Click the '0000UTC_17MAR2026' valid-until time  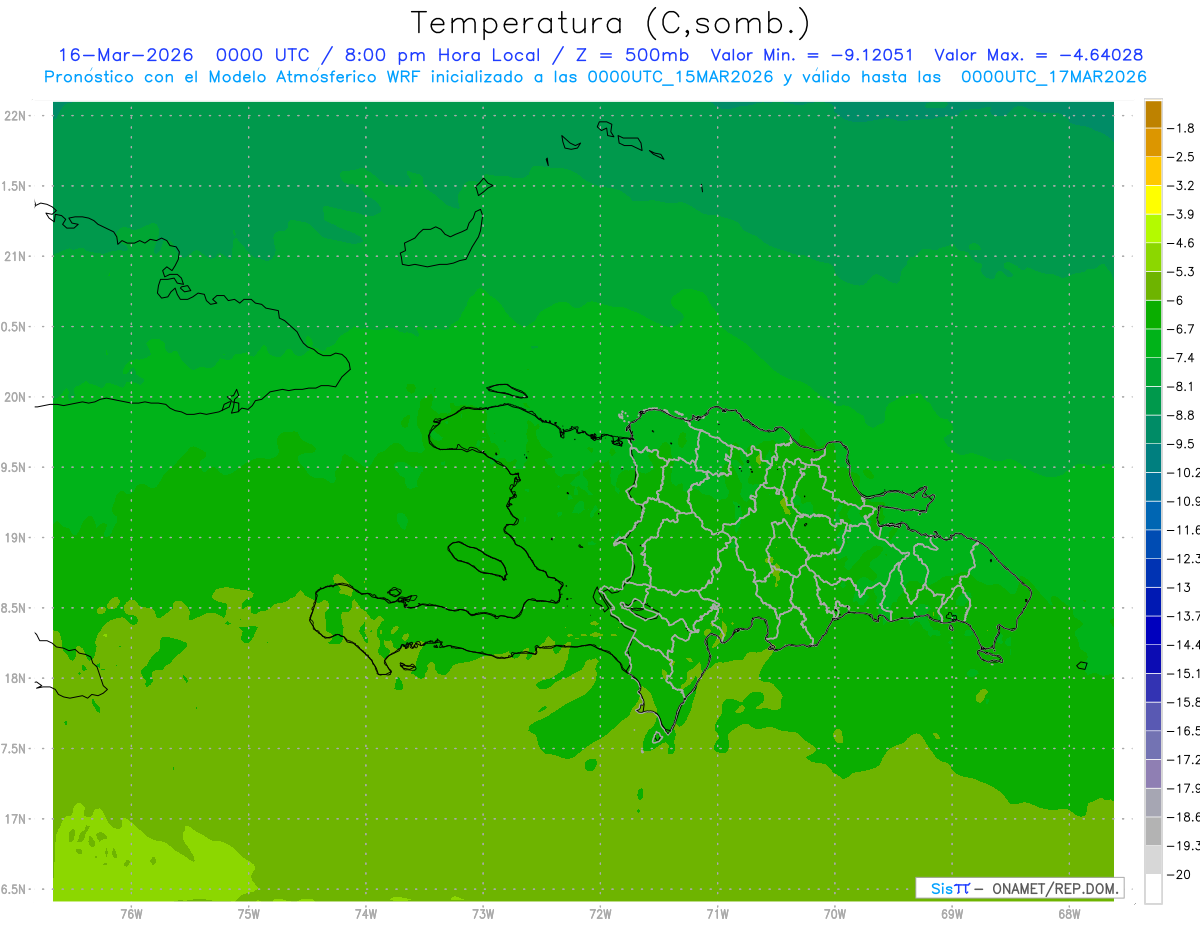point(1054,77)
